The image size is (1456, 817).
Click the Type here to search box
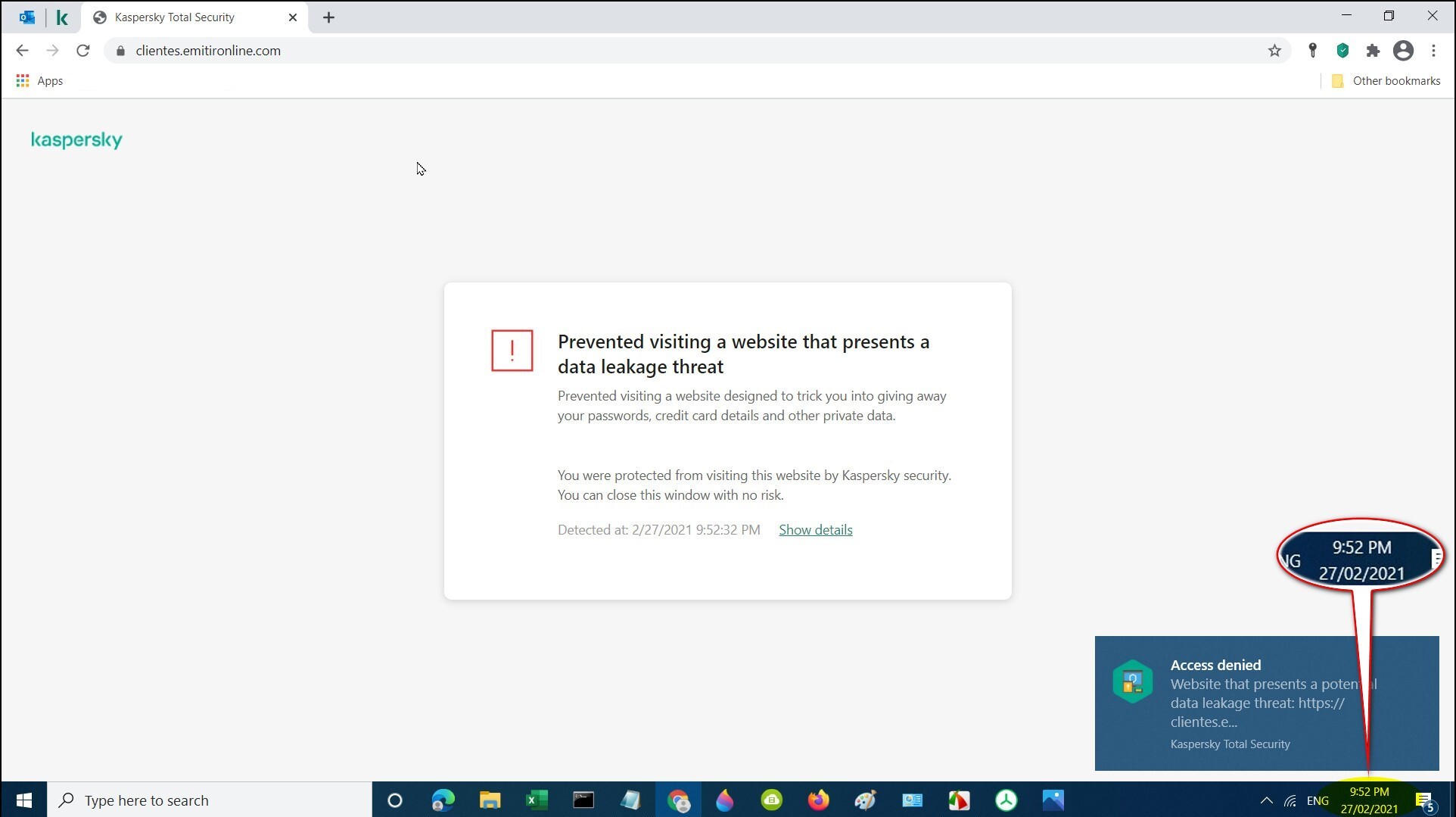tap(210, 800)
